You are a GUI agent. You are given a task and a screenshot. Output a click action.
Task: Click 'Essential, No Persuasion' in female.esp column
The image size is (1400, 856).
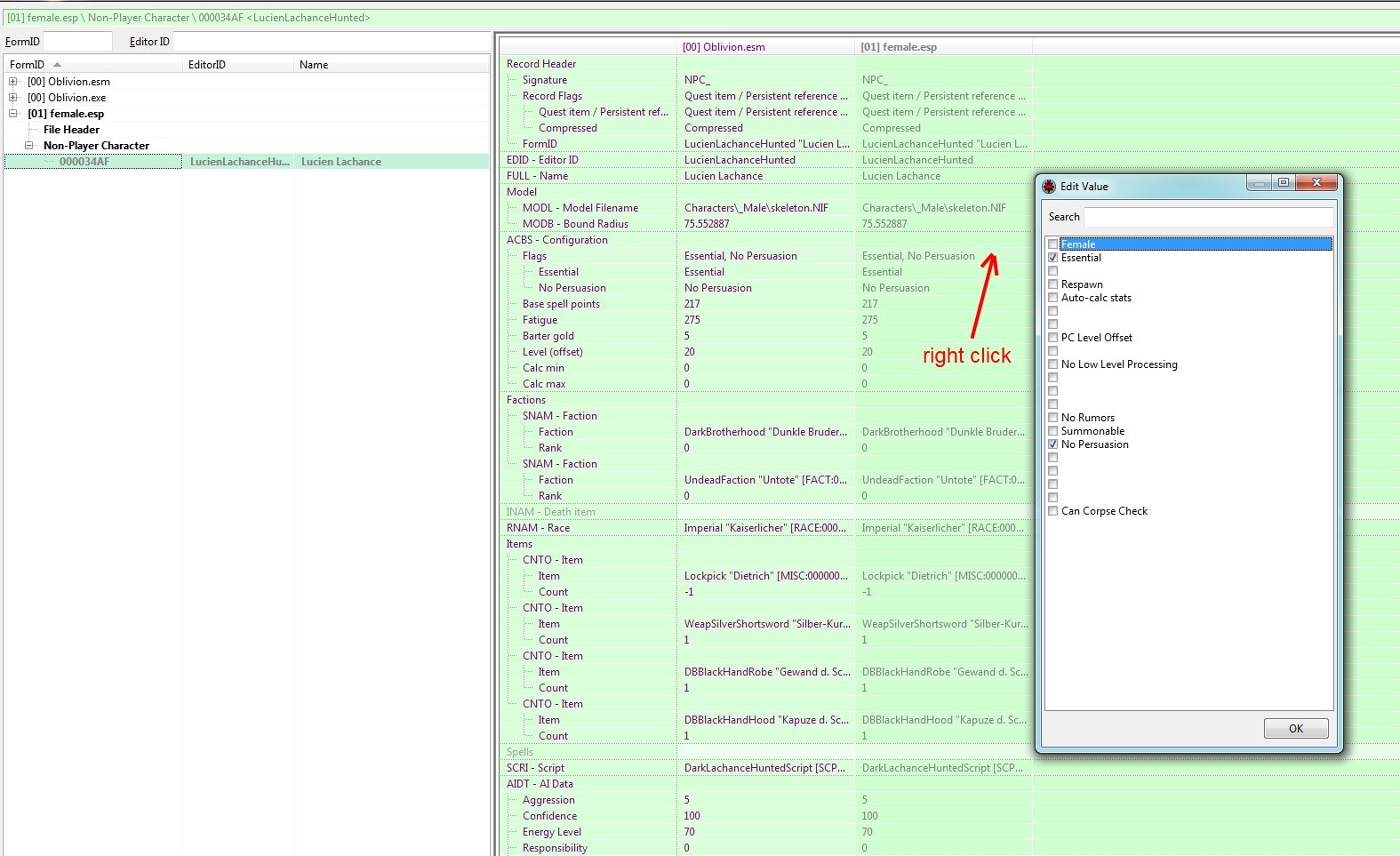[918, 256]
